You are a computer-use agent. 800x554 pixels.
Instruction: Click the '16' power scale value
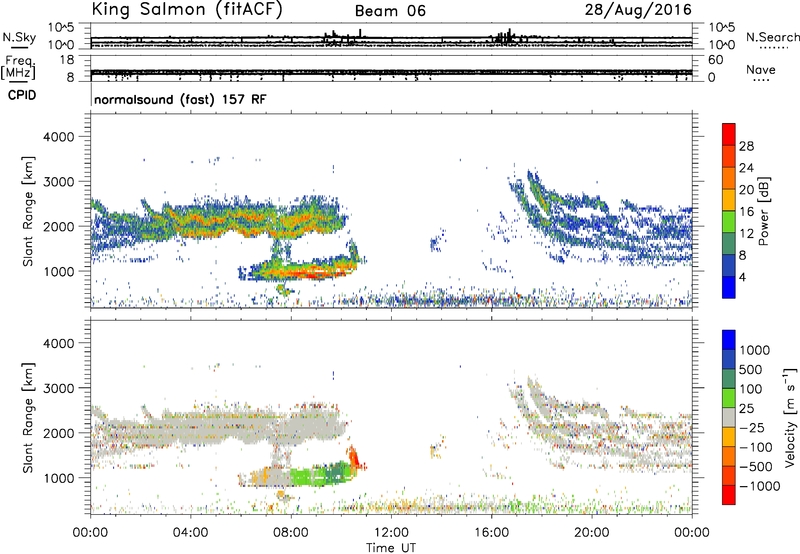[746, 212]
